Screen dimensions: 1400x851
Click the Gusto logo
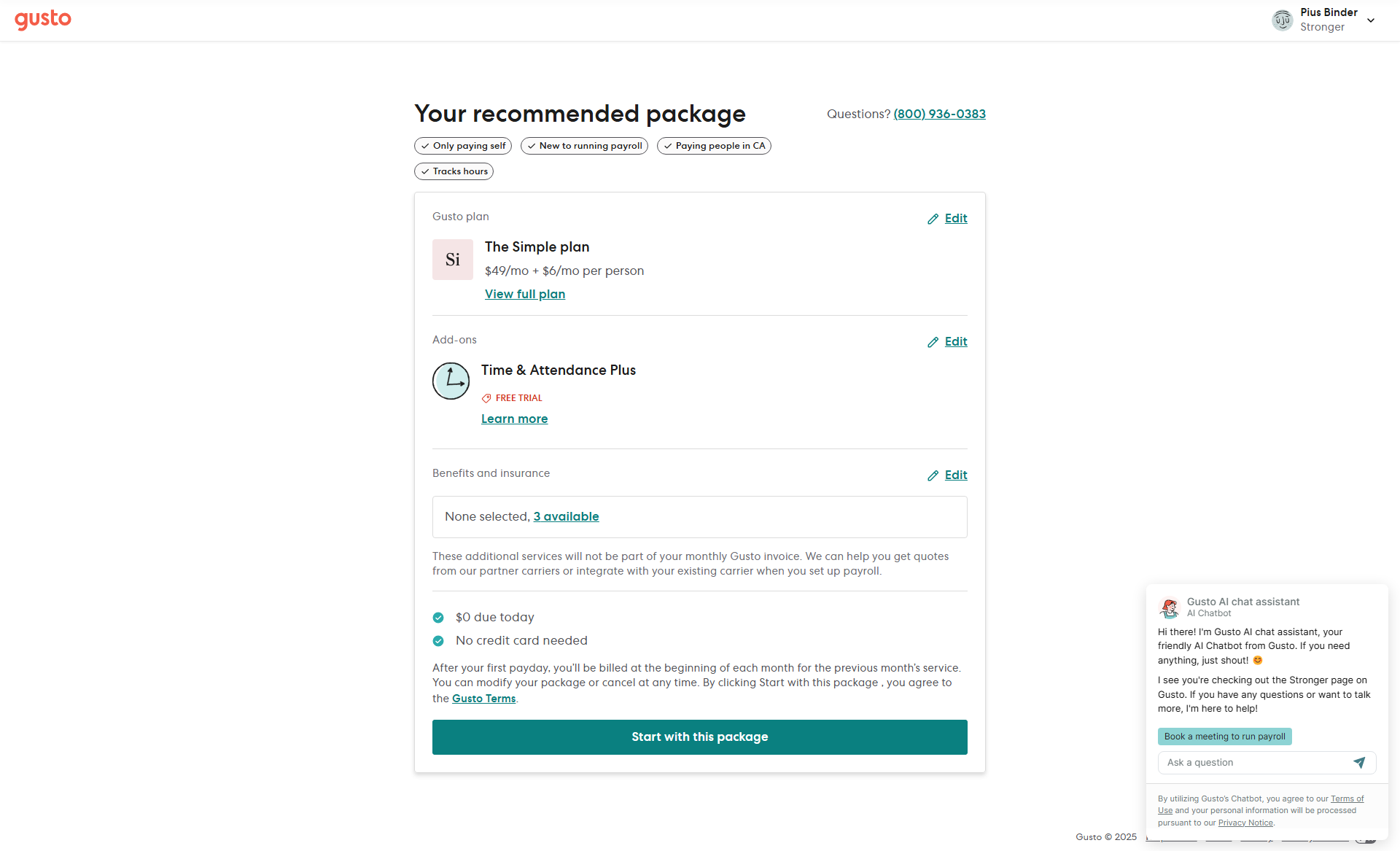pyautogui.click(x=43, y=20)
